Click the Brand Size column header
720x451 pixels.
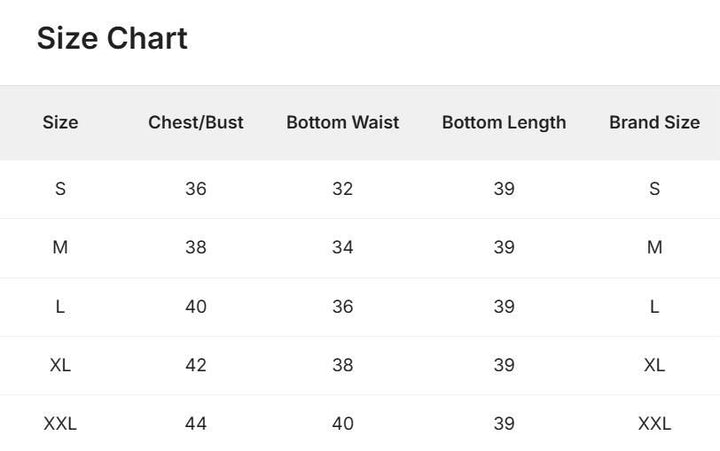pyautogui.click(x=654, y=122)
